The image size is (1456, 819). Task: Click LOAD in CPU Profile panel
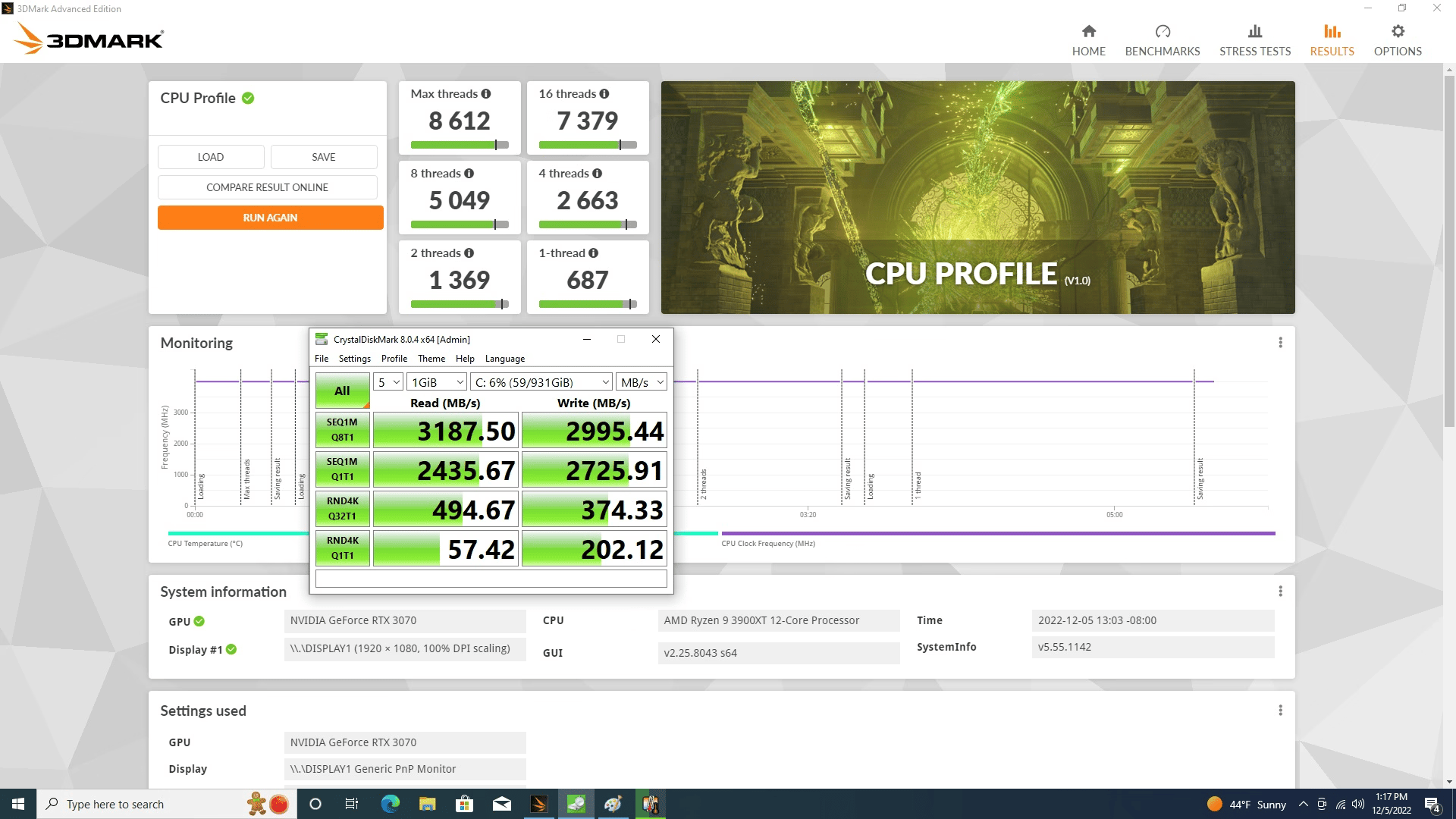(211, 157)
